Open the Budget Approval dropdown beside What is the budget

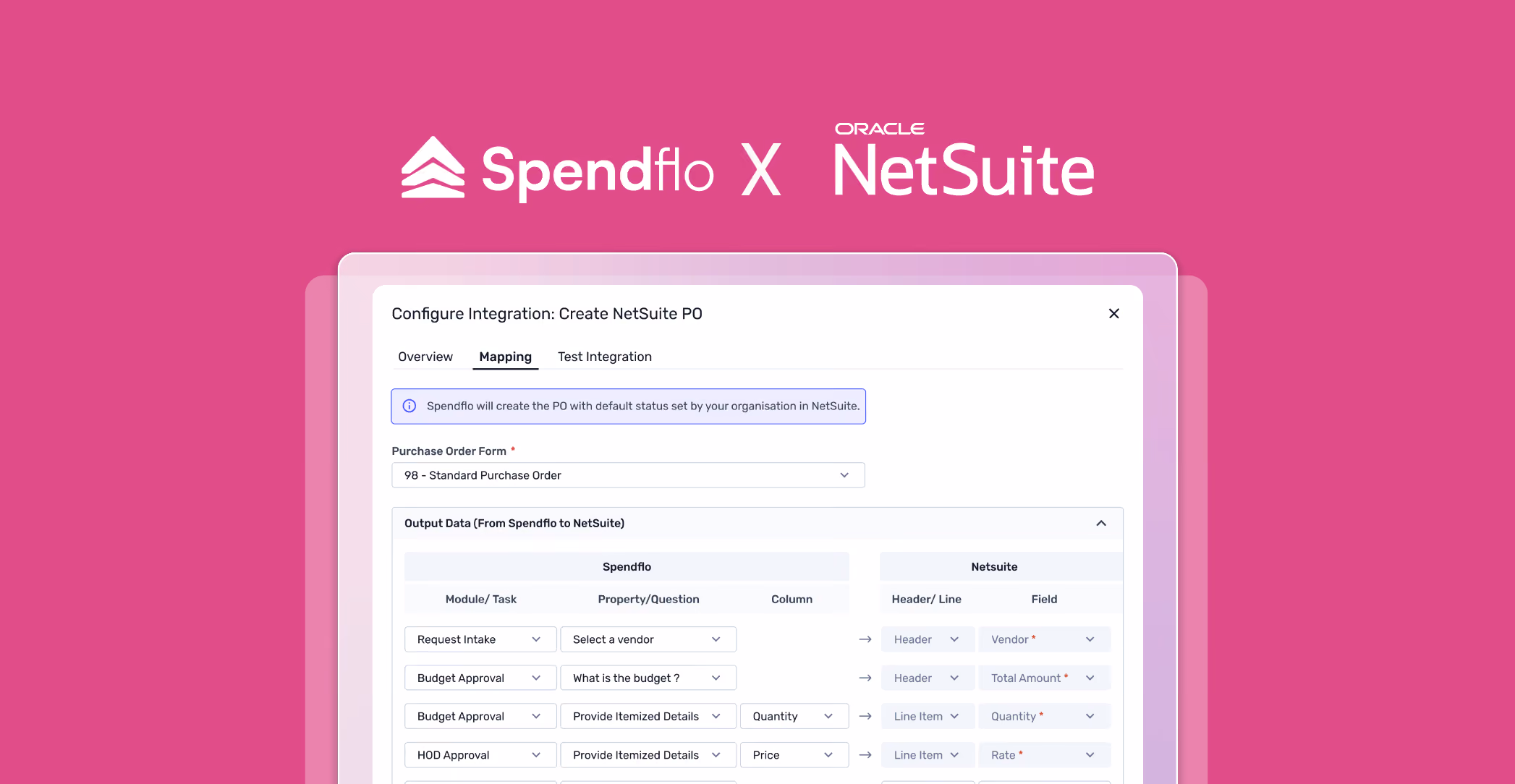click(480, 678)
